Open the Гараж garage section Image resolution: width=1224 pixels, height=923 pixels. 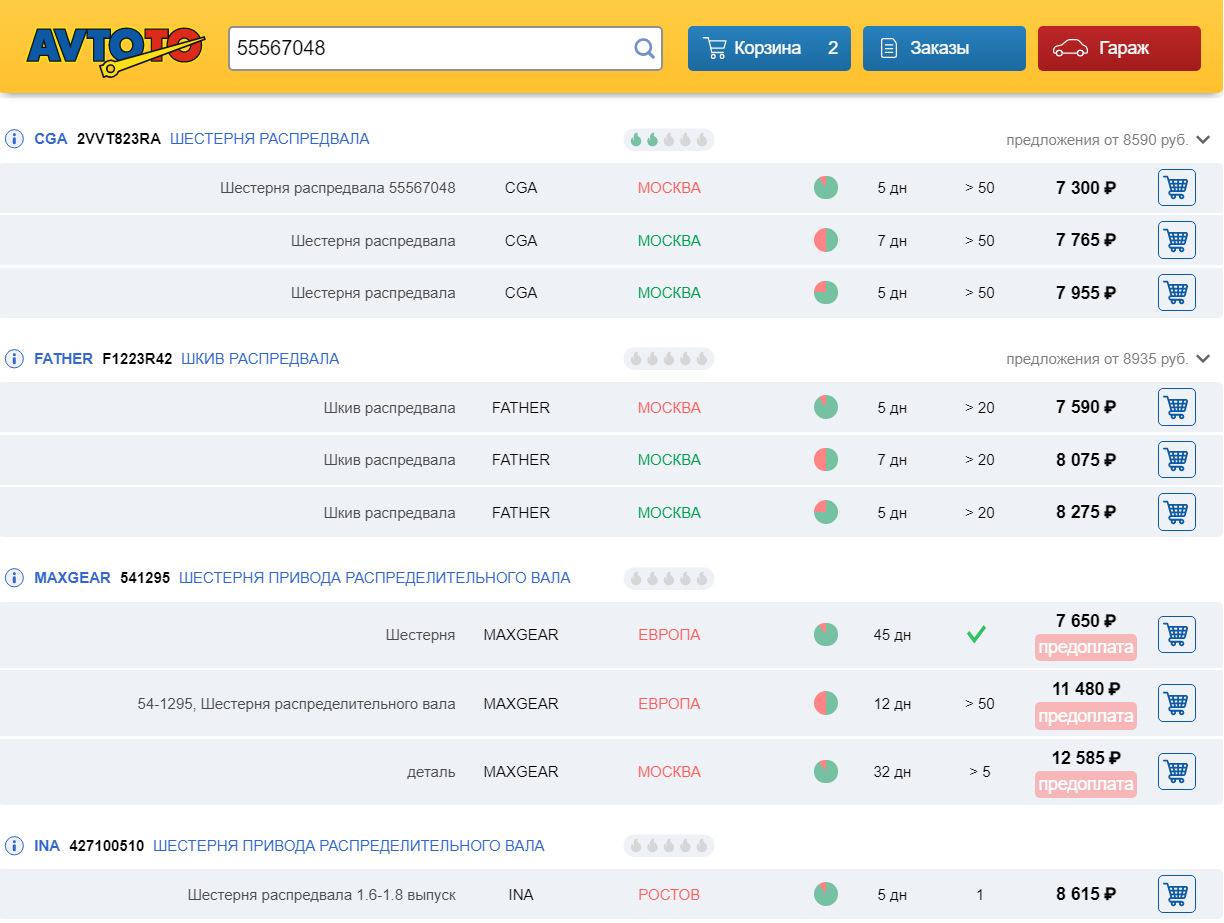(1118, 48)
